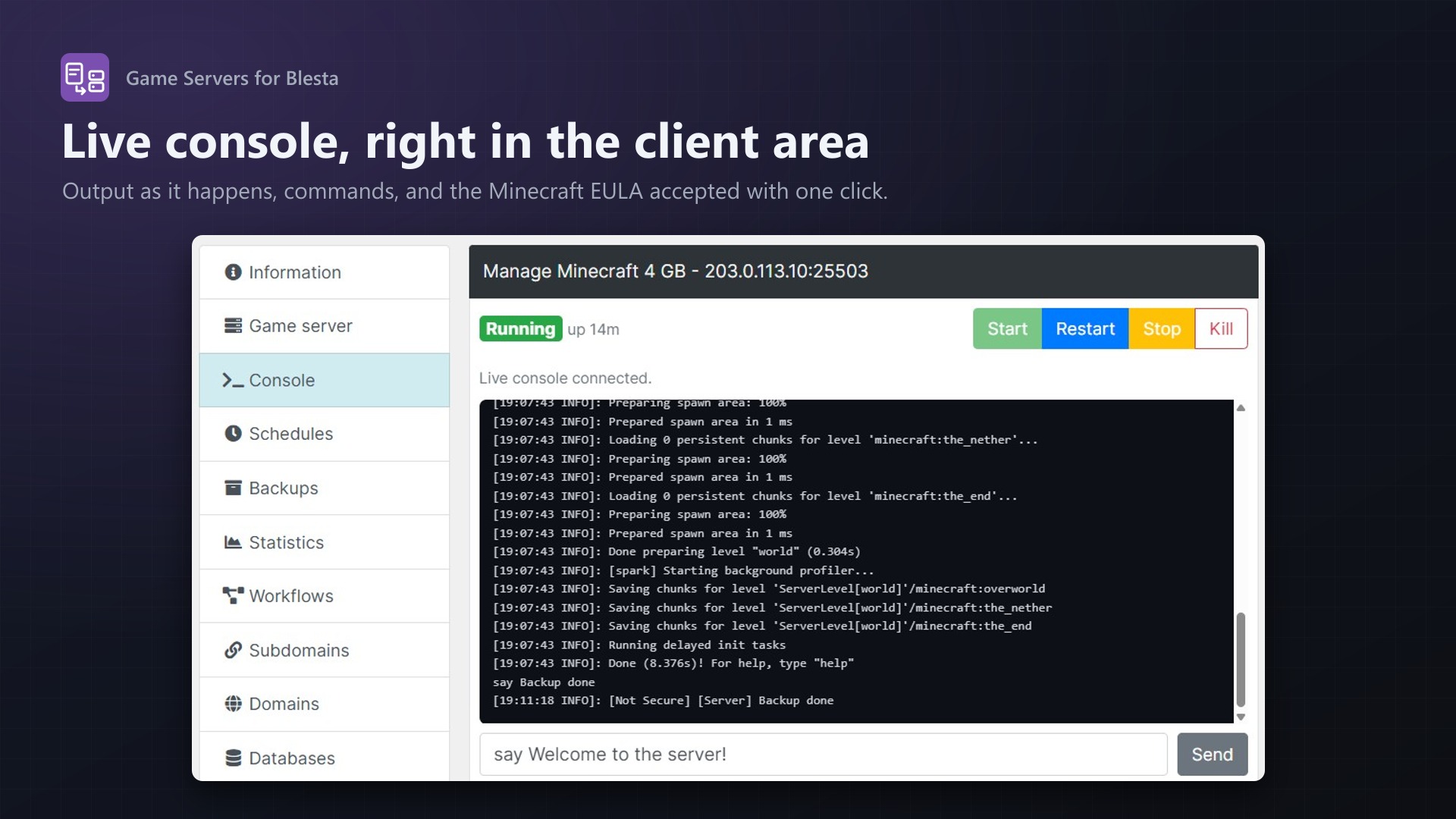This screenshot has height=819, width=1456.
Task: Click the console scrollbar up arrow
Action: point(1241,408)
